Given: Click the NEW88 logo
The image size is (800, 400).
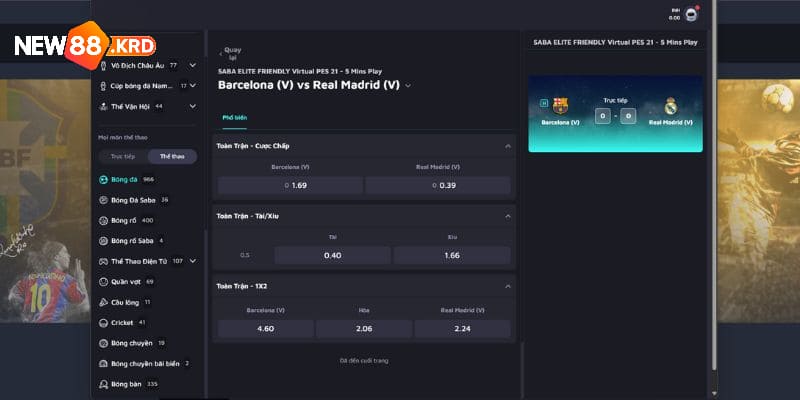Looking at the screenshot, I should tap(85, 45).
